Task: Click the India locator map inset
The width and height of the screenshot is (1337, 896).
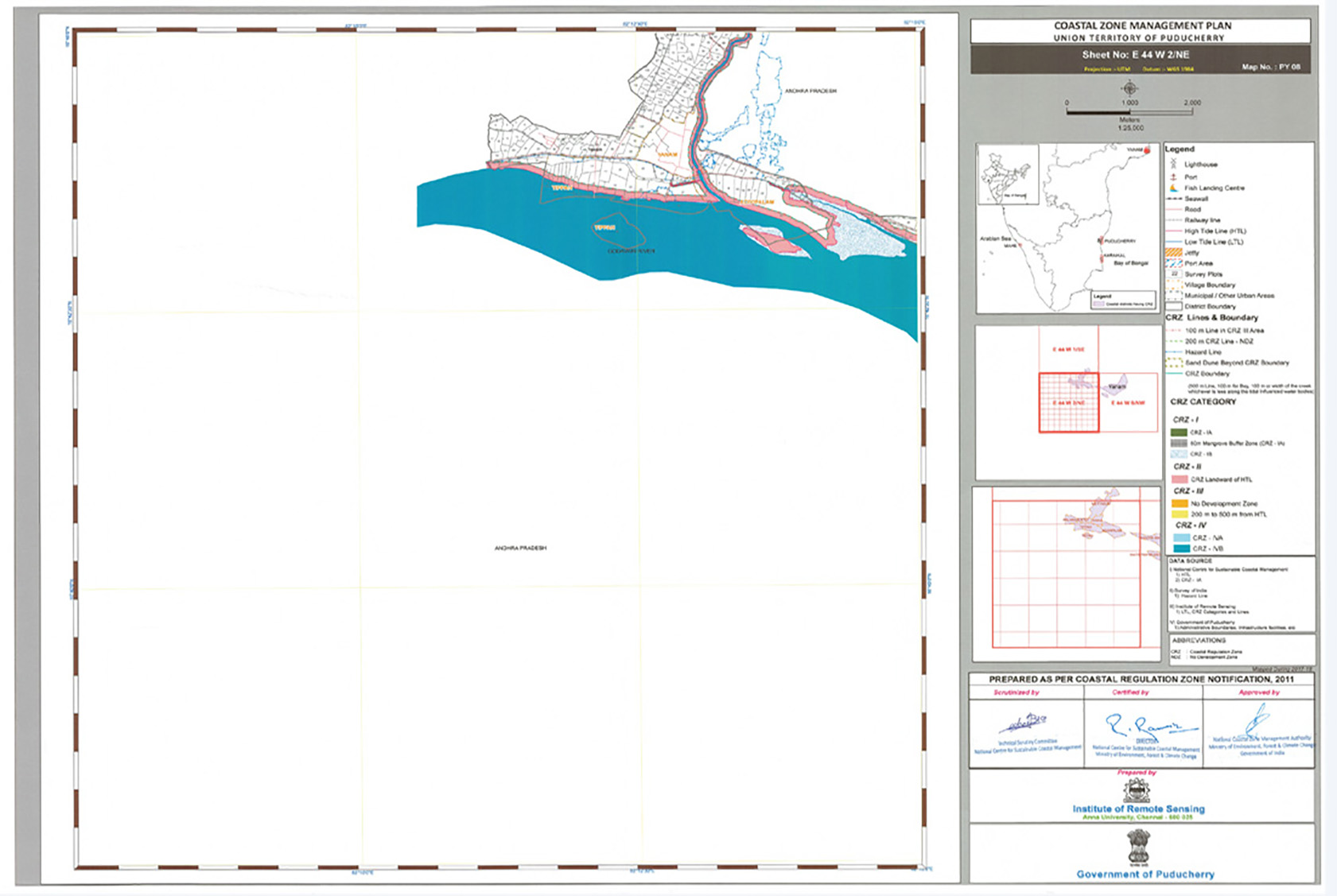Action: point(1068,228)
